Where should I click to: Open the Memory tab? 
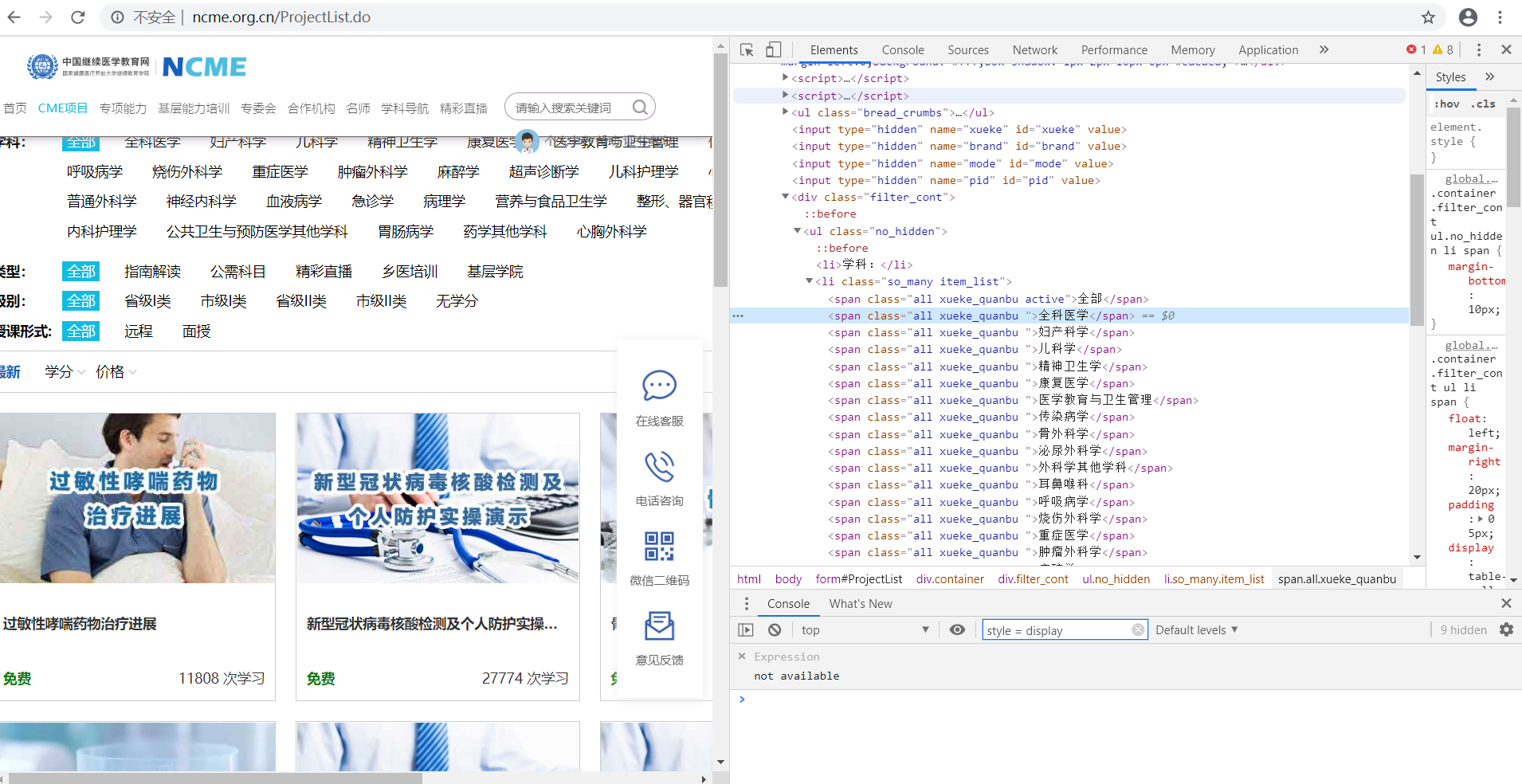(x=1192, y=49)
